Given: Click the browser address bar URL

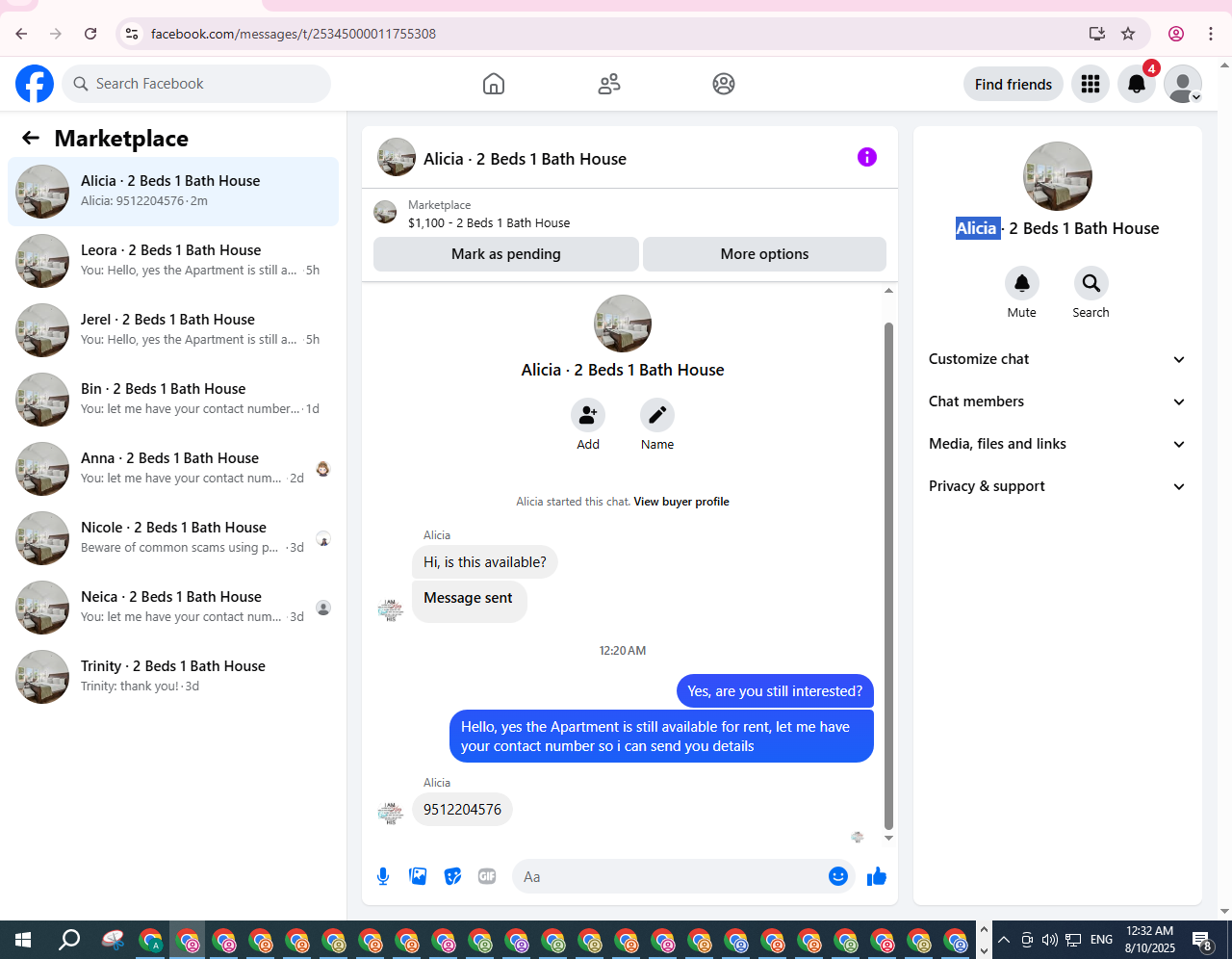Looking at the screenshot, I should [294, 34].
